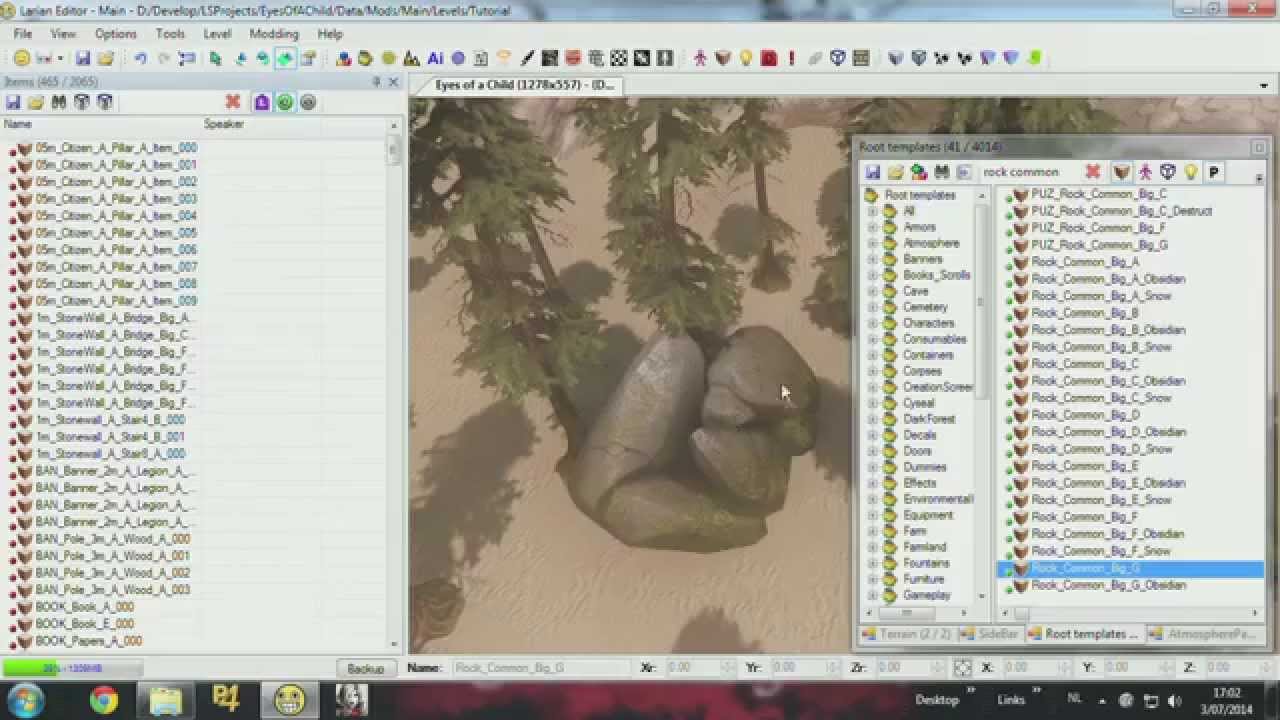Toggle the green circle filter in Items panel

click(285, 102)
